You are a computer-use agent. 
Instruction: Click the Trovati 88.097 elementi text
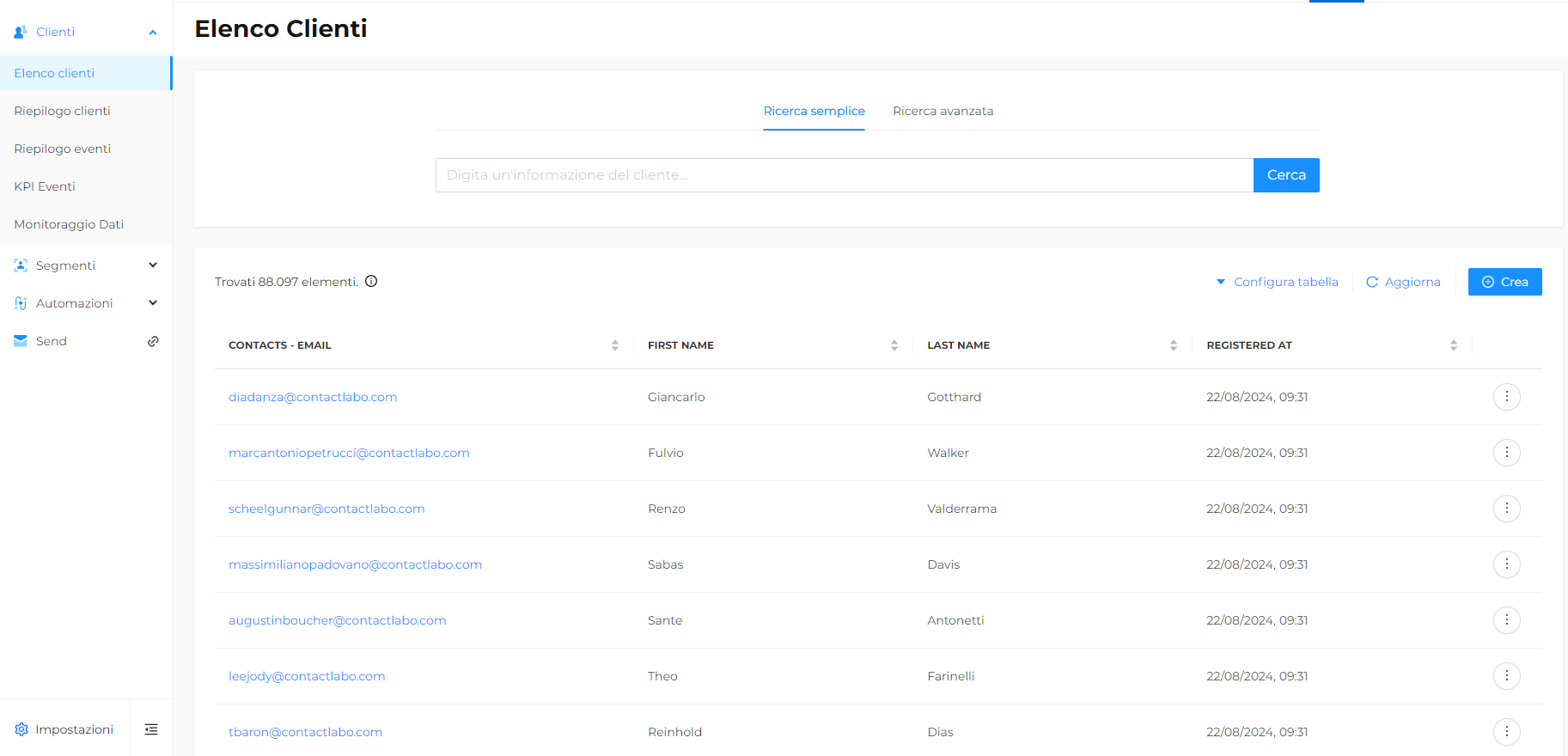286,282
